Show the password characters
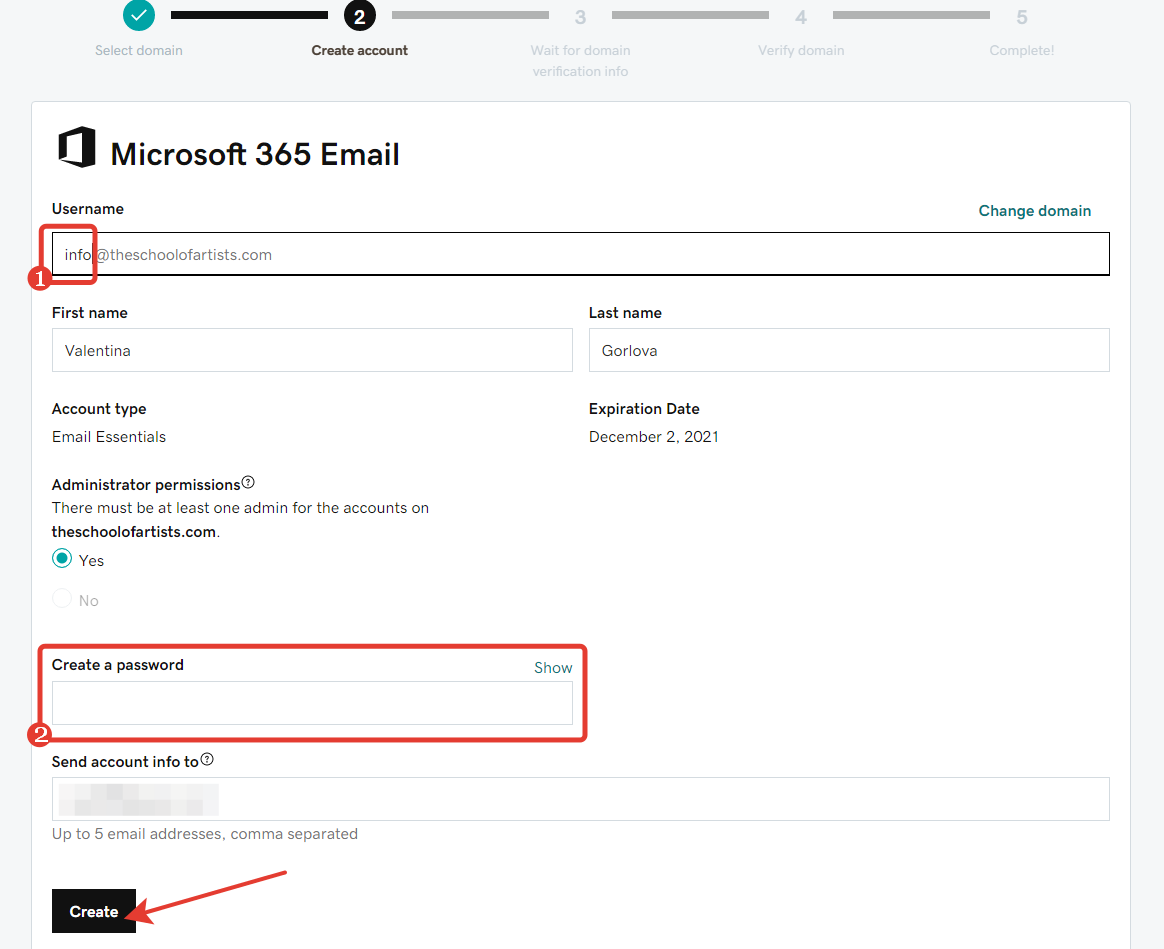This screenshot has height=949, width=1164. pyautogui.click(x=553, y=668)
